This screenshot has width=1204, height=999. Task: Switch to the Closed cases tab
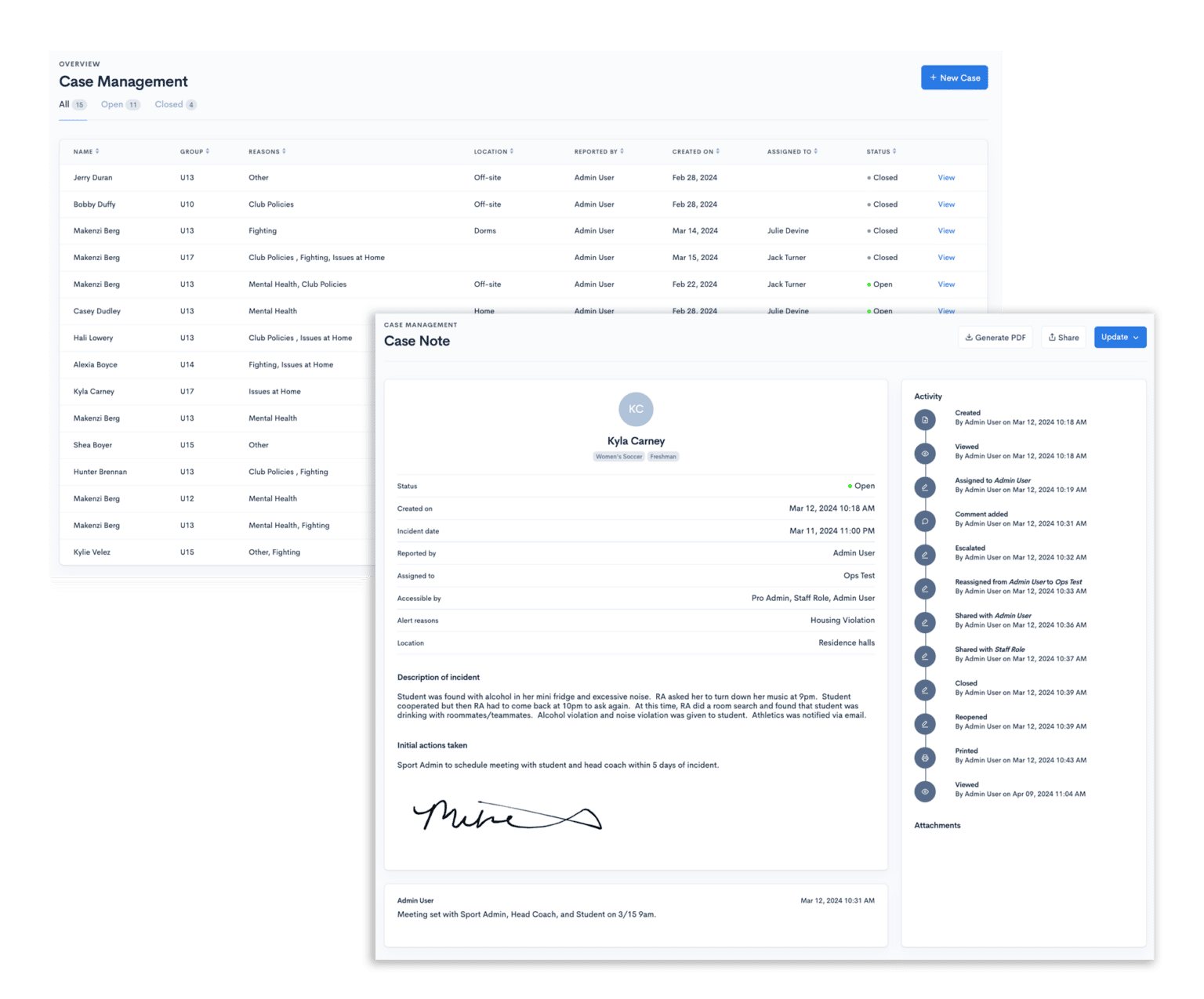(169, 104)
